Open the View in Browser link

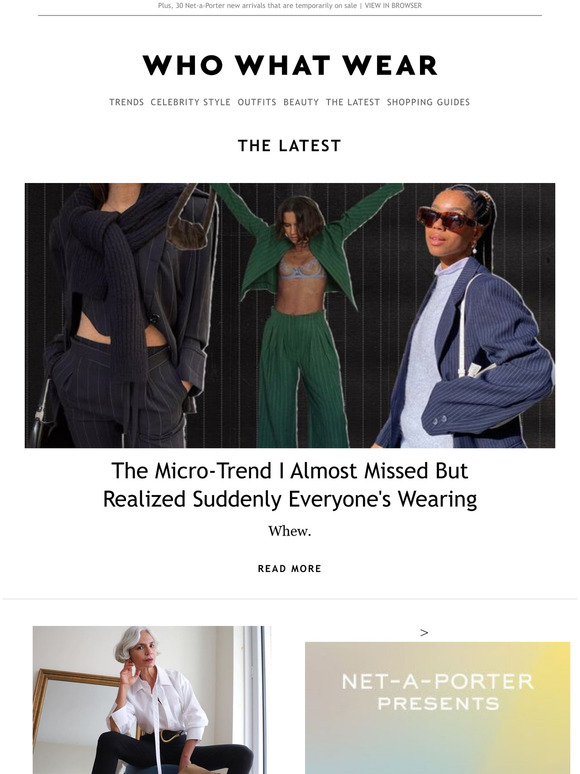(393, 5)
